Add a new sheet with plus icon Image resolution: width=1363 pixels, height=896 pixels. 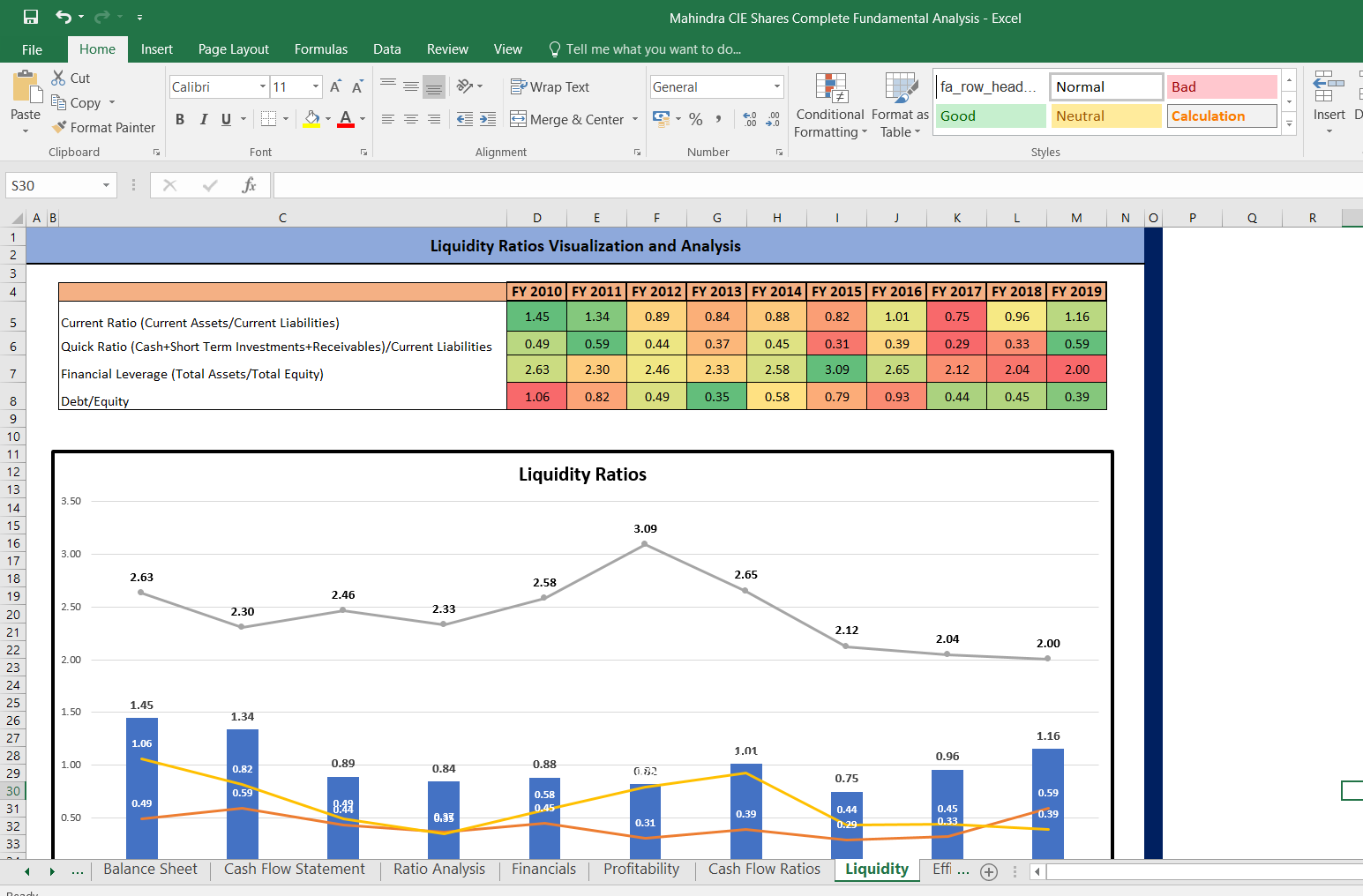[x=989, y=871]
